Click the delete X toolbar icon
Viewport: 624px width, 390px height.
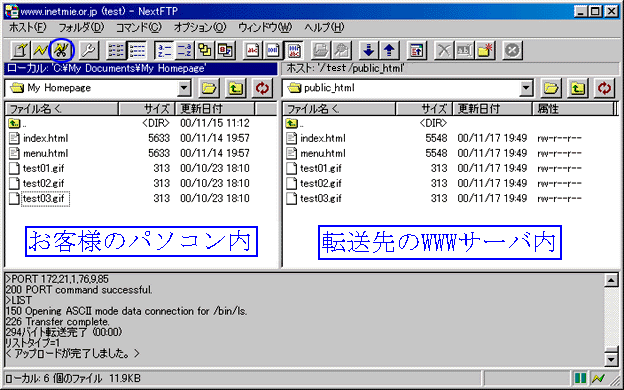pyautogui.click(x=444, y=51)
